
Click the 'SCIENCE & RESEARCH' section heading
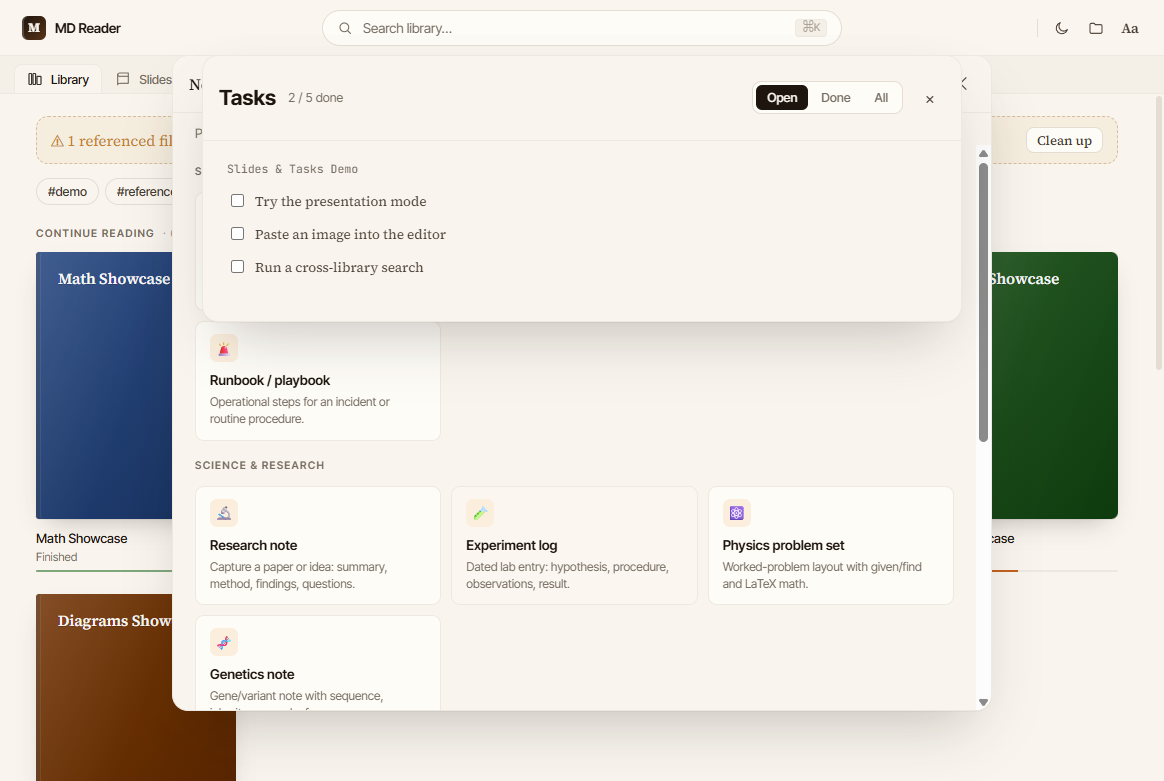tap(260, 465)
